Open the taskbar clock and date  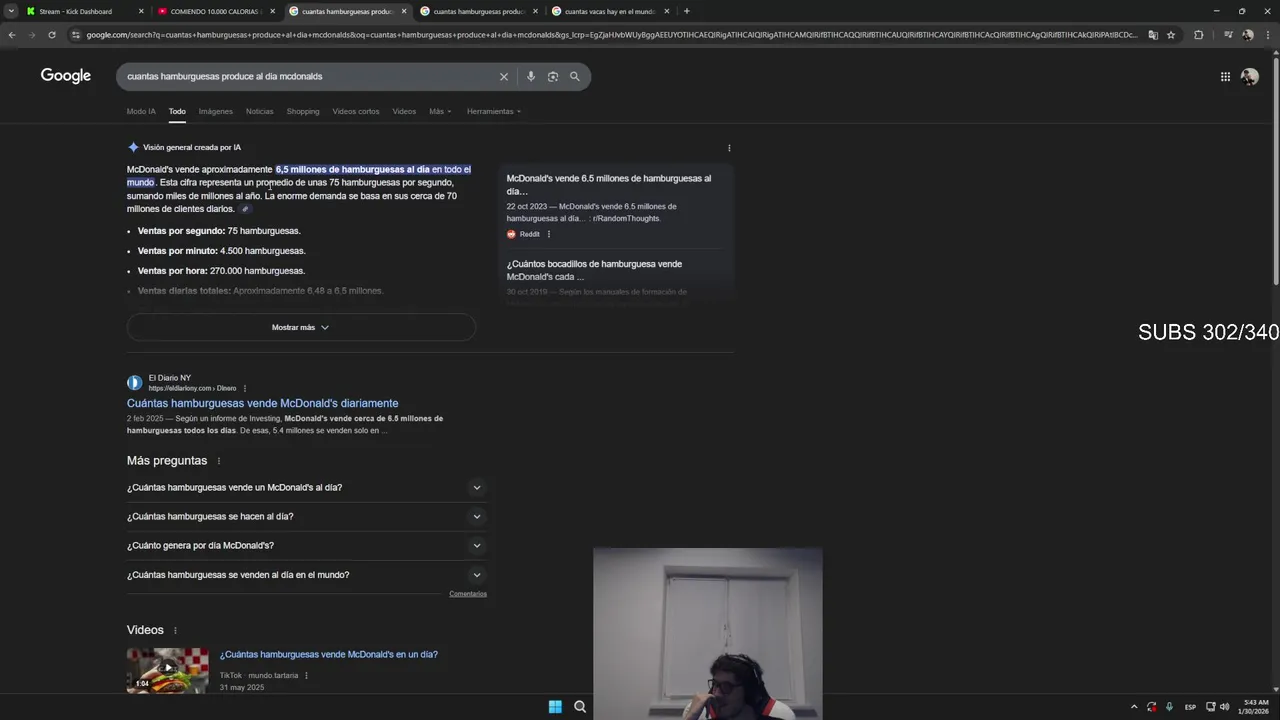(x=1254, y=707)
